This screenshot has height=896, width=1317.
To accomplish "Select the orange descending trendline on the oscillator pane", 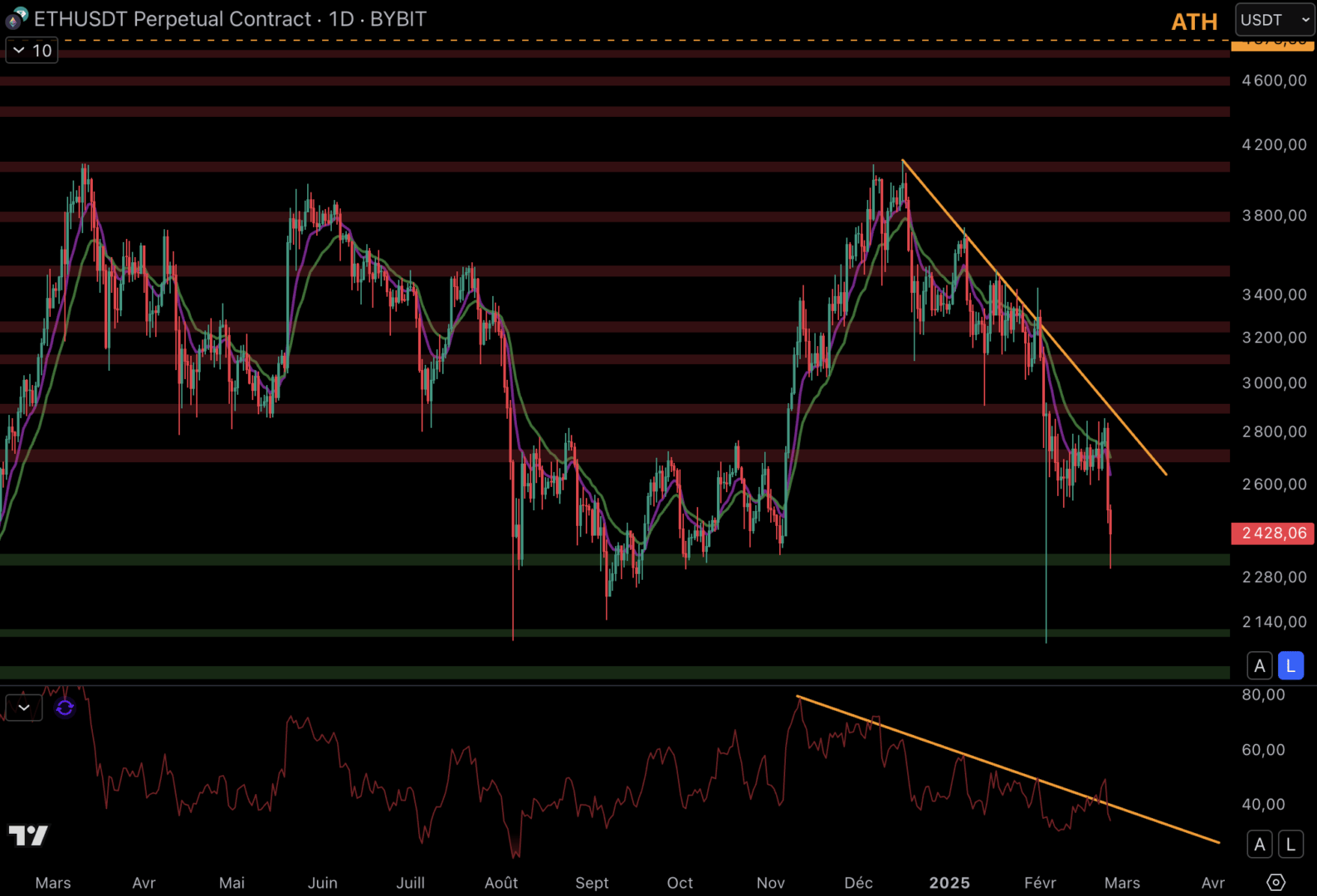I will 1007,769.
